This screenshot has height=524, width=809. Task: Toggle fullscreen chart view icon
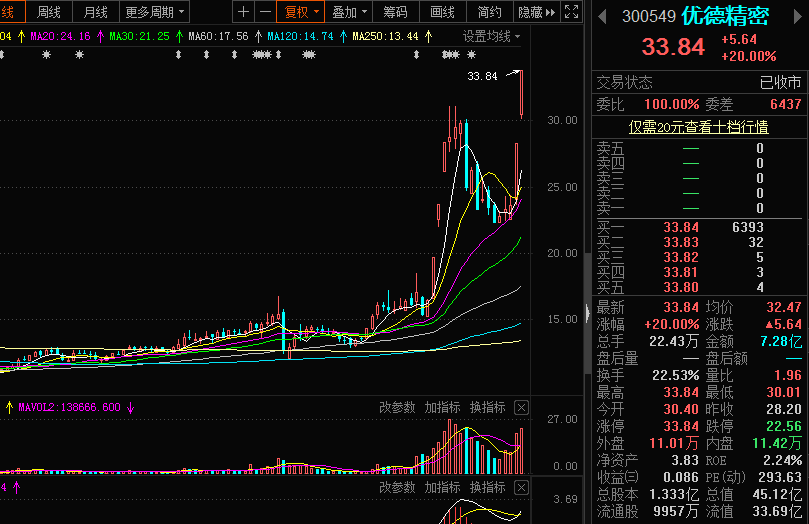coord(572,12)
